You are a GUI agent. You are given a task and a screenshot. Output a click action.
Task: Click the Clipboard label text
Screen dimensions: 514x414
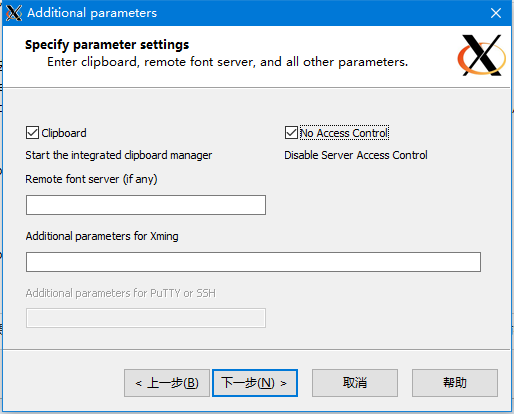[64, 133]
